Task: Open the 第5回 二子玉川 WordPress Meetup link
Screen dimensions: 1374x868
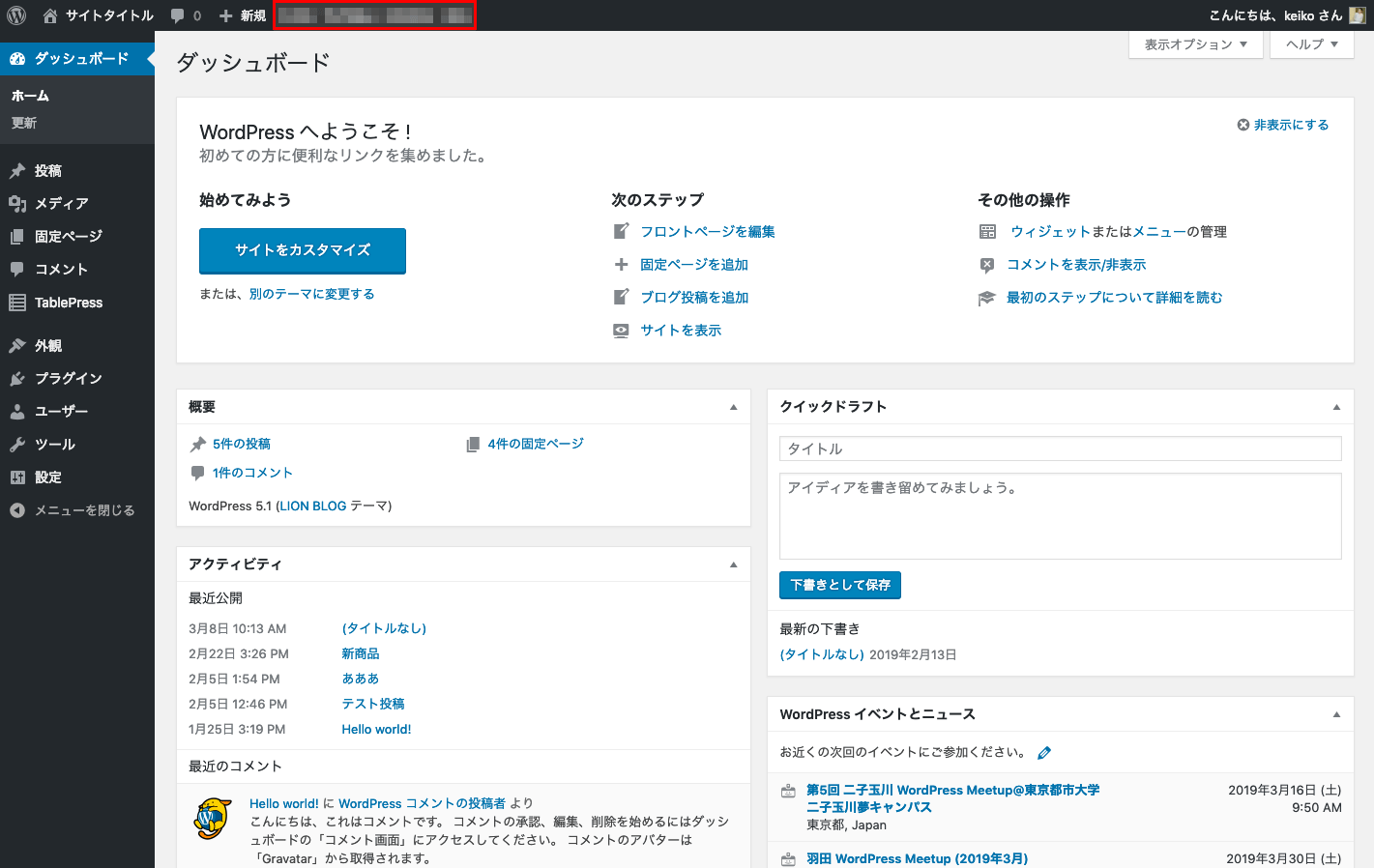Action: (x=952, y=798)
